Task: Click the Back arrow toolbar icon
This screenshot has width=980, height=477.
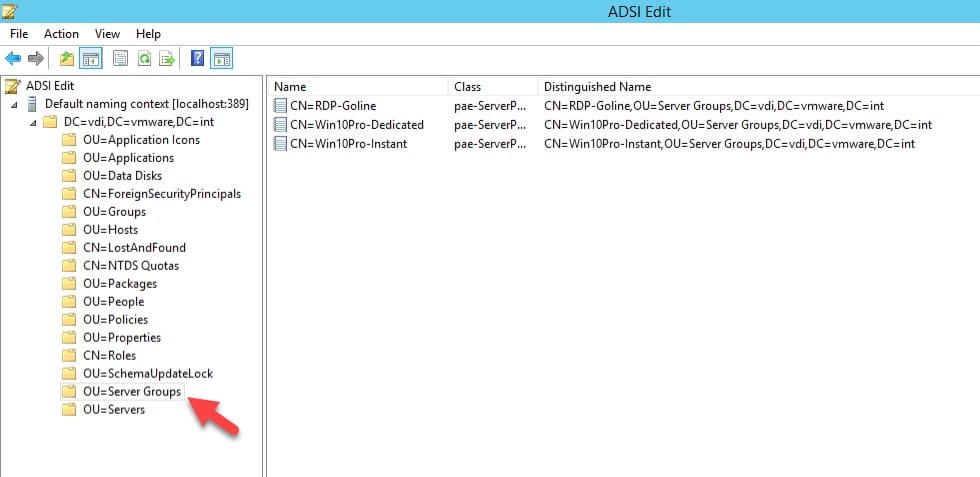Action: click(x=13, y=59)
